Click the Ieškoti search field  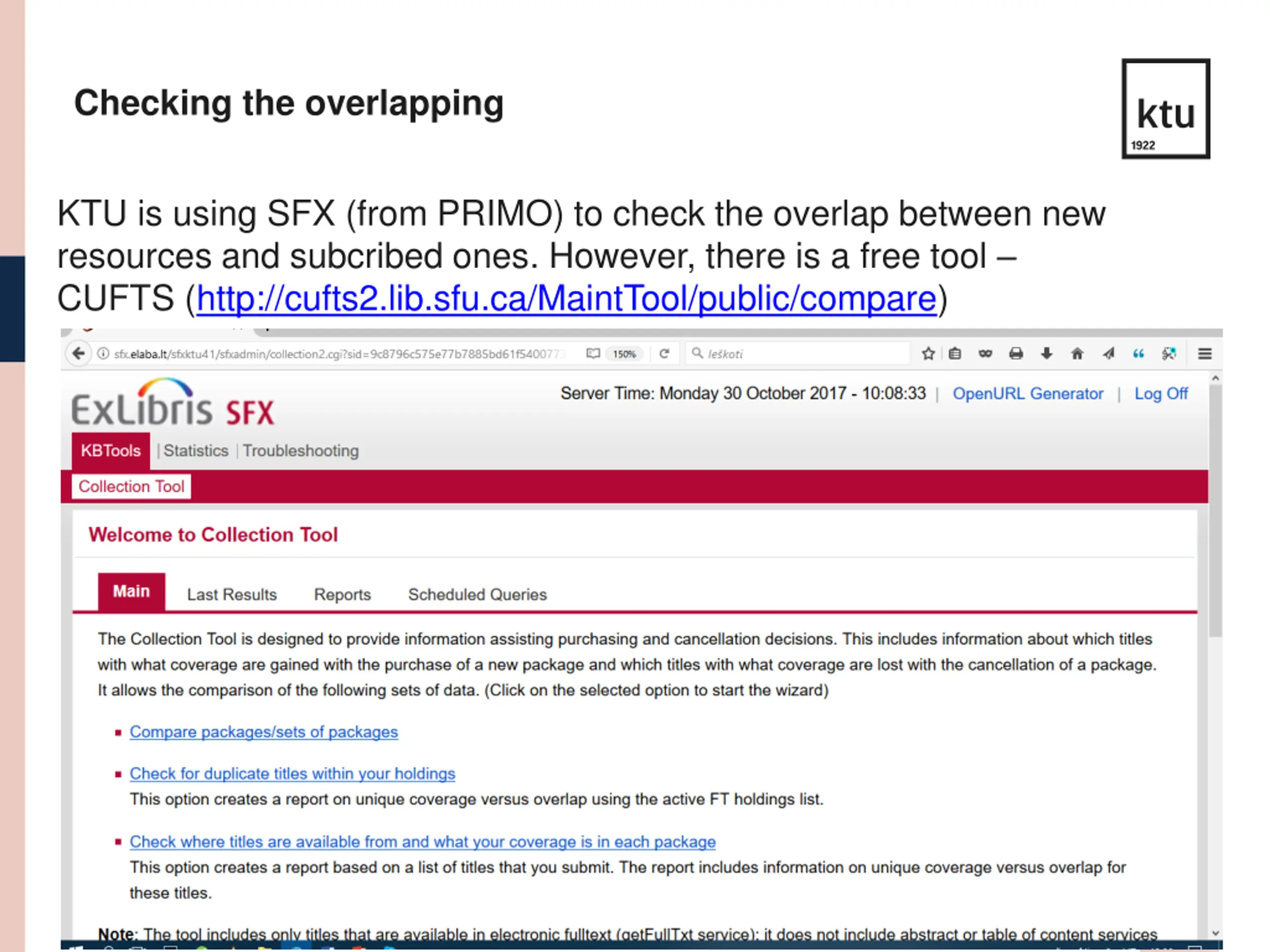tap(798, 354)
